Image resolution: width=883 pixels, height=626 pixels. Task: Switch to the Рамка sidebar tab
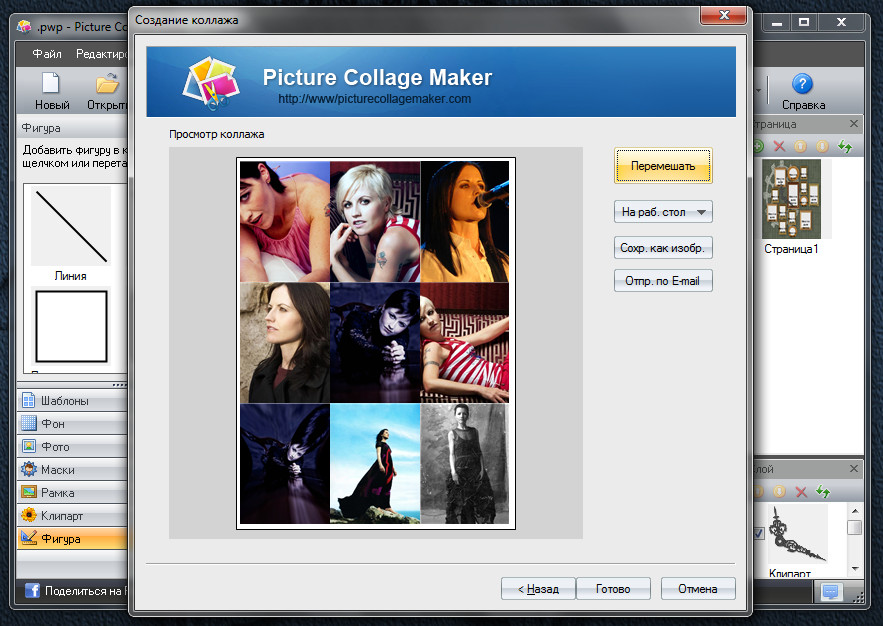[x=72, y=493]
